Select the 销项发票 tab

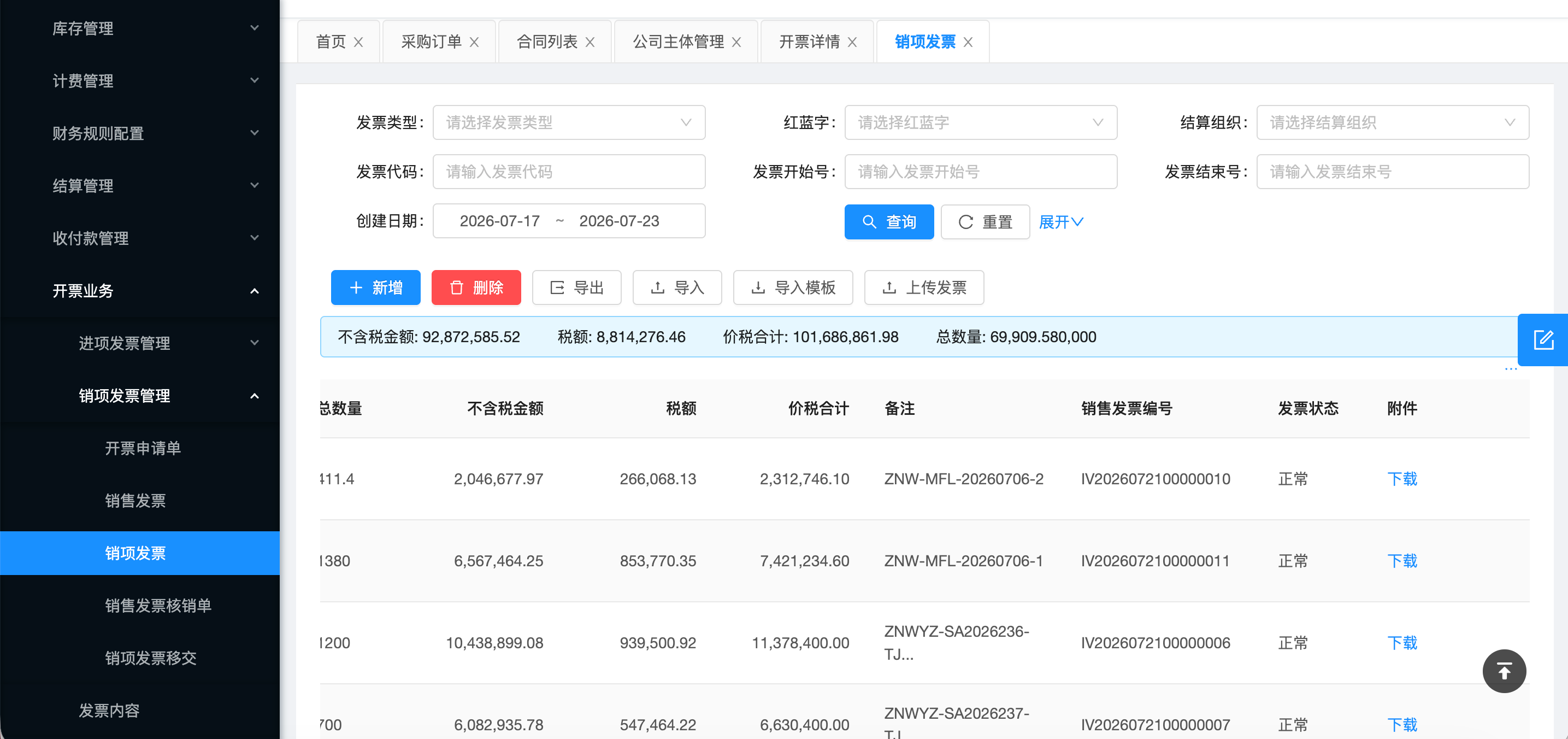[x=924, y=42]
